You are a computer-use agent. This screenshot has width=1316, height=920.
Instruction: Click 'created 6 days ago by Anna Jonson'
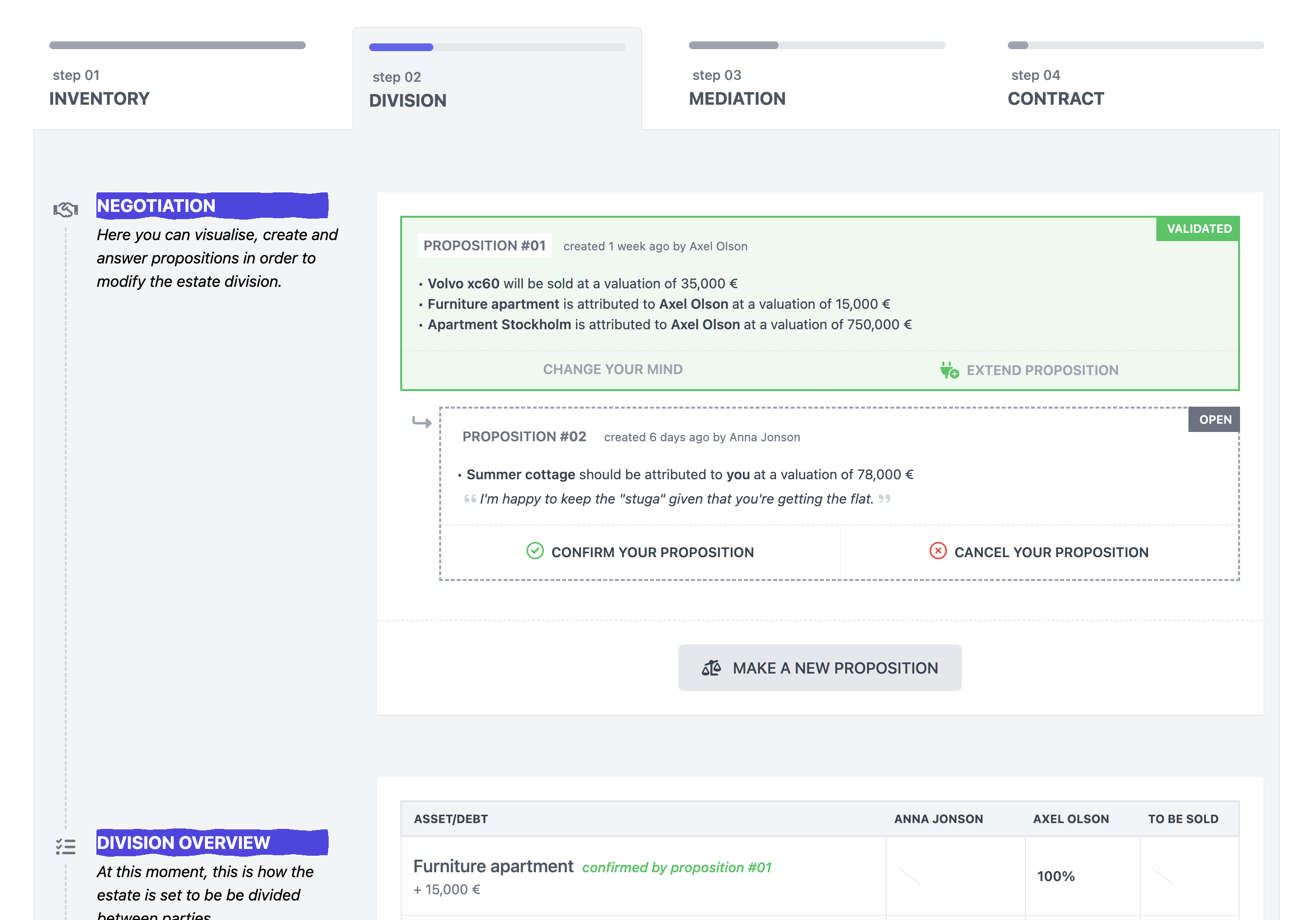point(702,437)
